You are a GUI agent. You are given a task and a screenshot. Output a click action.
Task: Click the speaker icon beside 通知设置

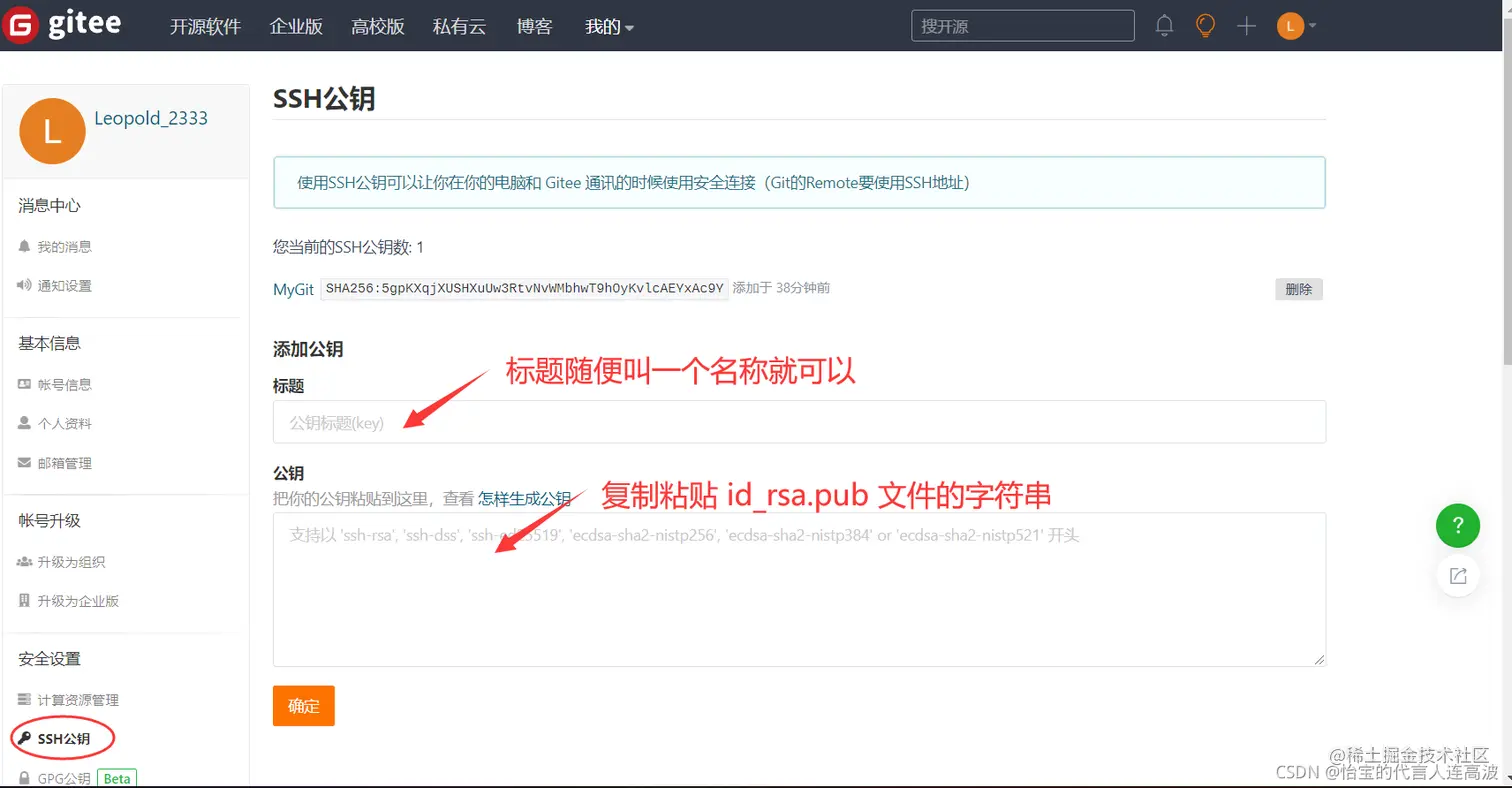25,285
